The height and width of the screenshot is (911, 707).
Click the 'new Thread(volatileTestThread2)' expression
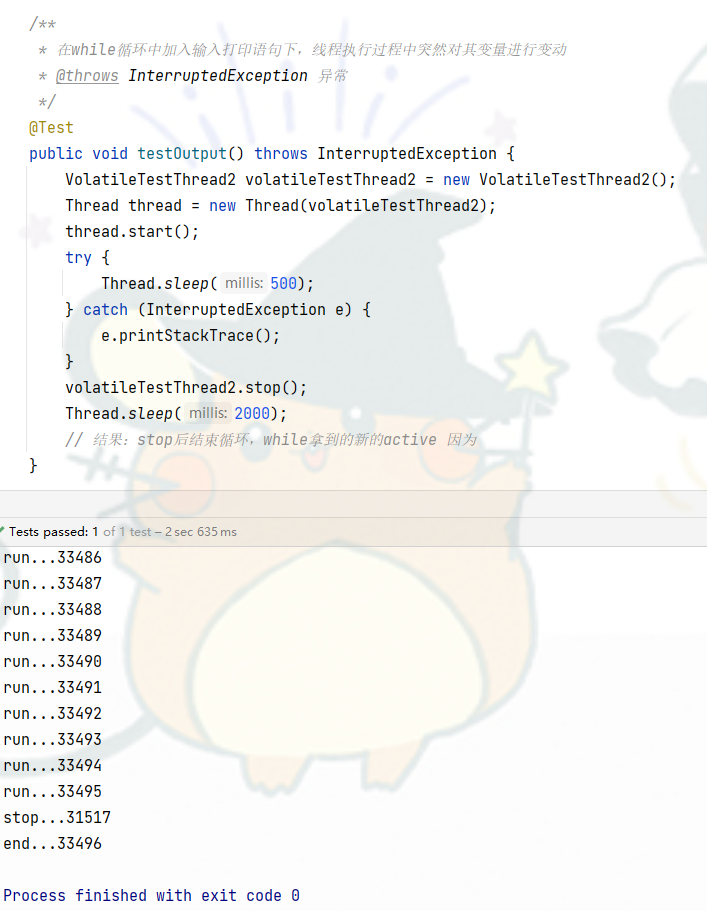(x=348, y=206)
